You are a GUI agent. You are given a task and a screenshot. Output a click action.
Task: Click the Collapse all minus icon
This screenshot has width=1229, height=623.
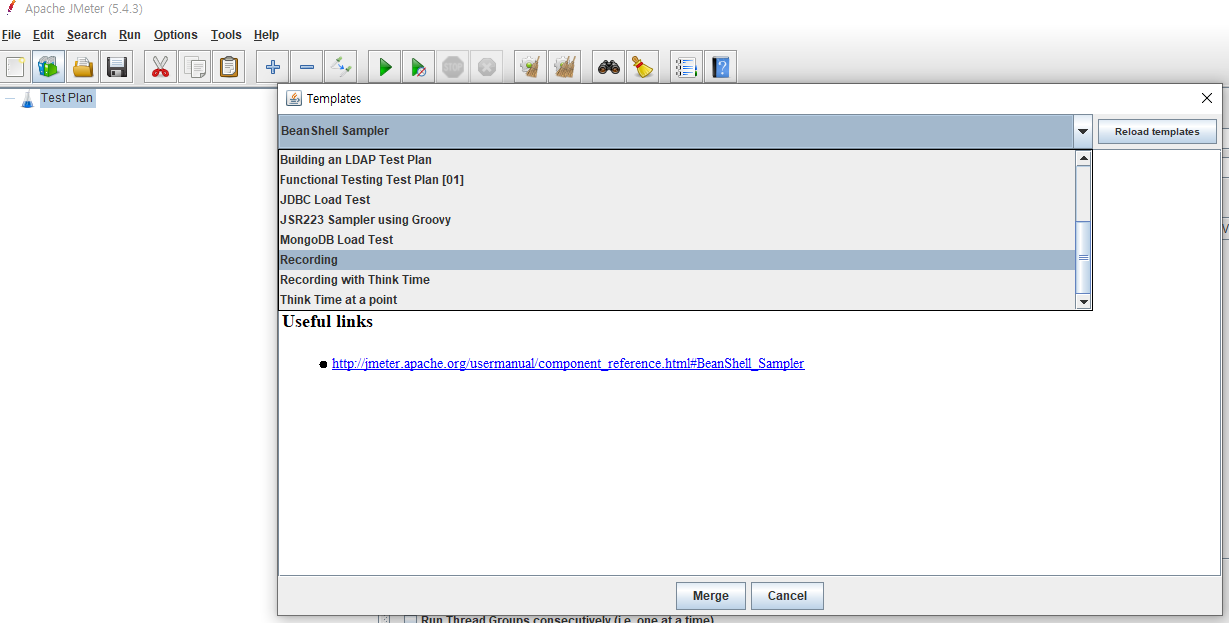[307, 67]
